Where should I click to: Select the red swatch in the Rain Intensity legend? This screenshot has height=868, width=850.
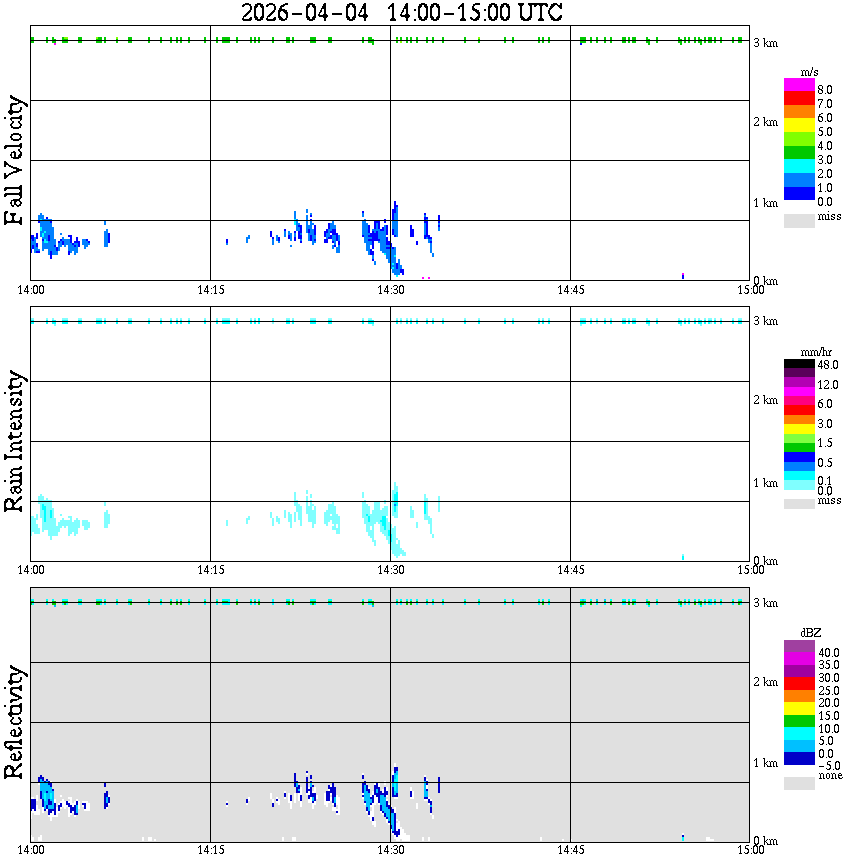tap(799, 410)
